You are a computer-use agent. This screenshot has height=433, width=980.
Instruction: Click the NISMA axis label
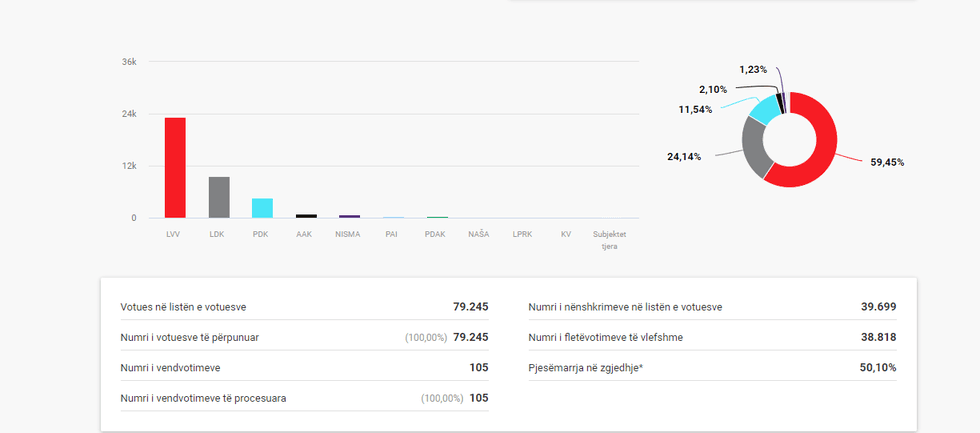point(348,234)
